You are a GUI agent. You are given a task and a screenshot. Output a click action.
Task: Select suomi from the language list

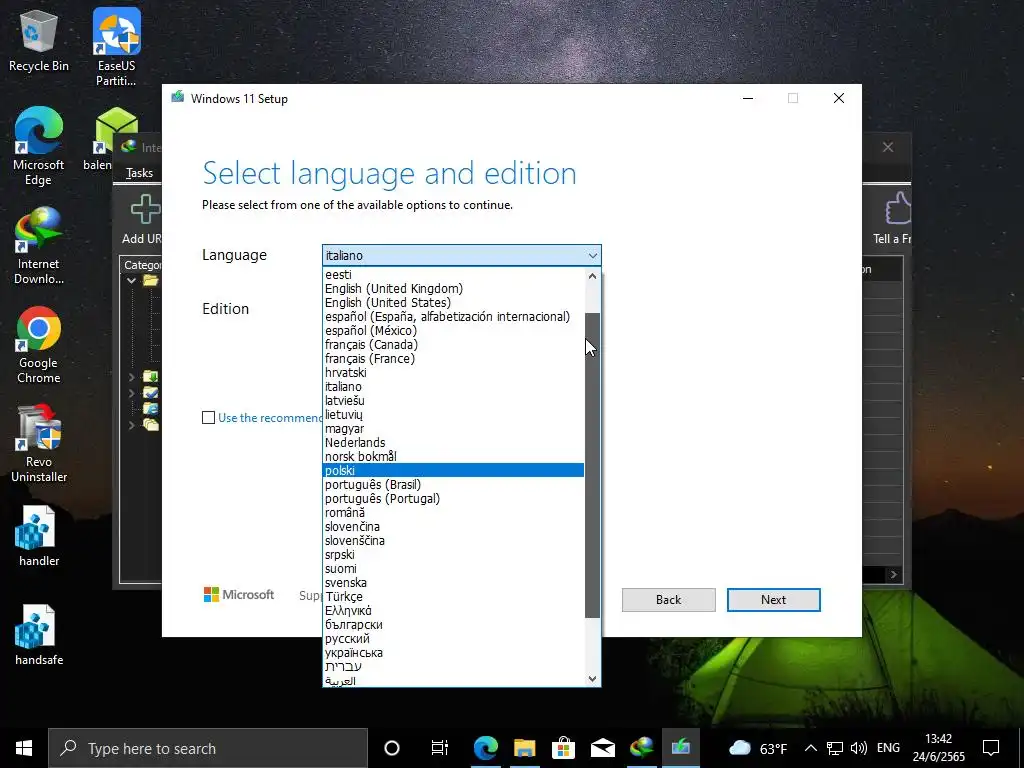[x=454, y=568]
